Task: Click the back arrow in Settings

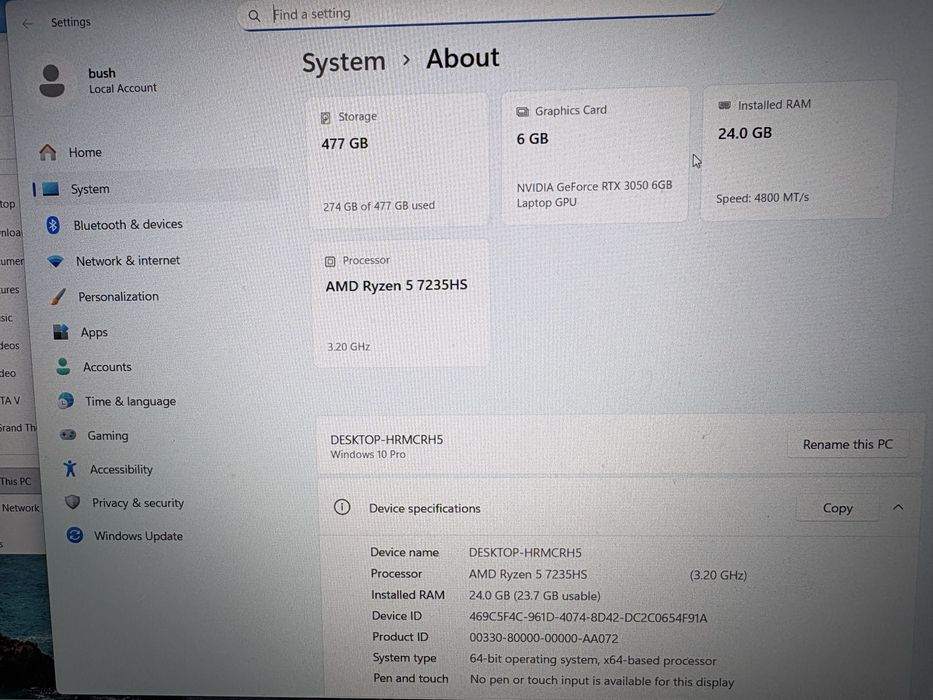Action: pos(27,23)
